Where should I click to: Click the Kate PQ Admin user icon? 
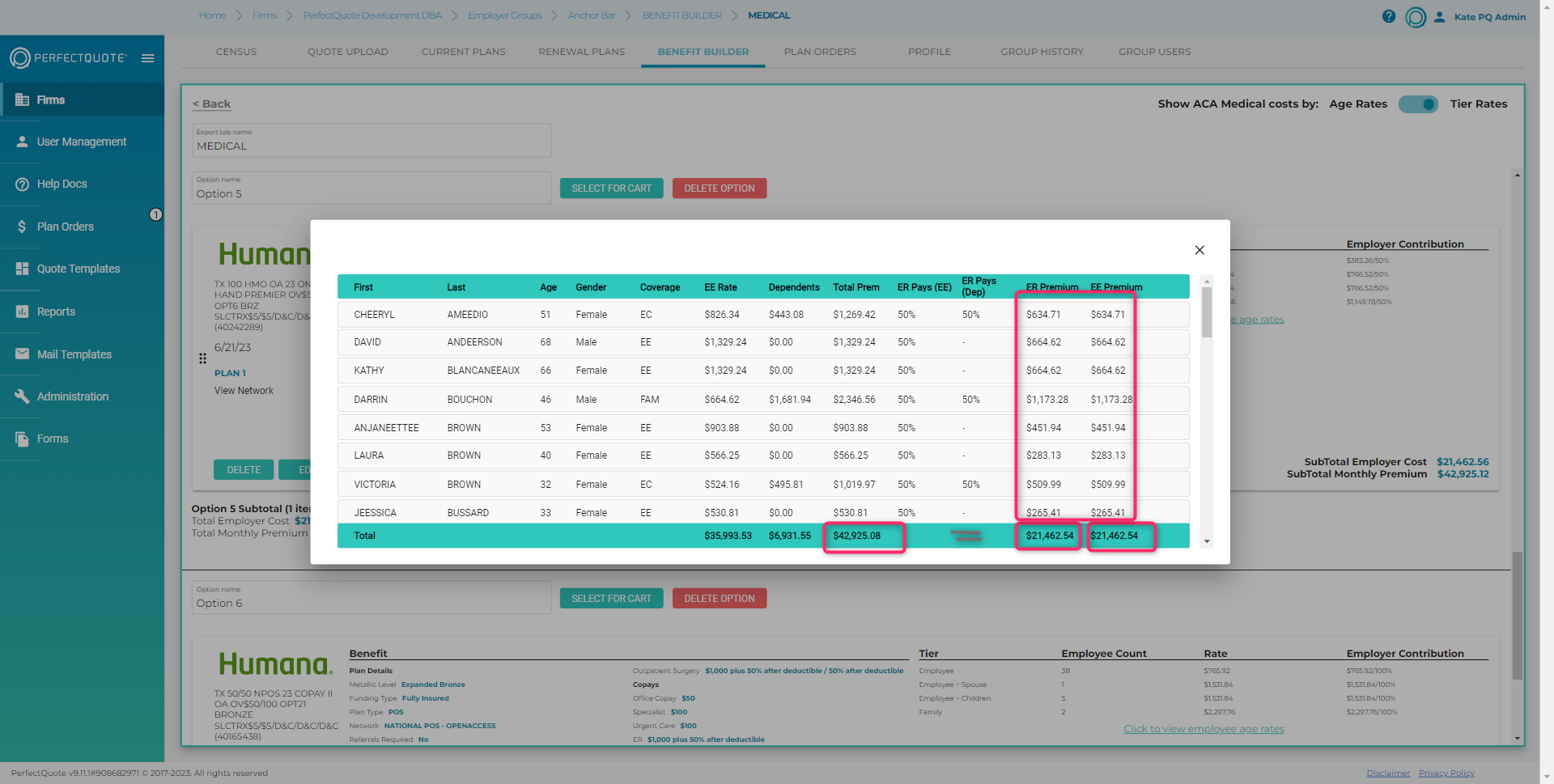tap(1440, 16)
